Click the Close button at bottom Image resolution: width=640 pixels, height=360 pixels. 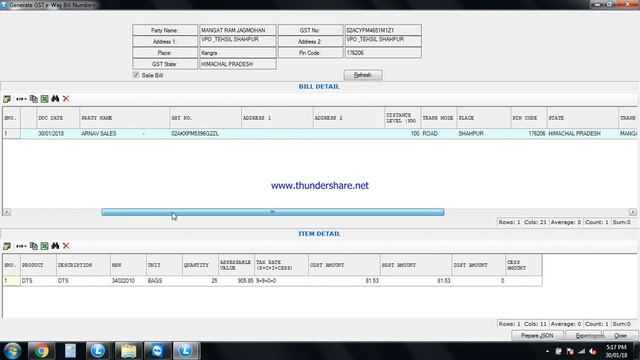(620, 336)
